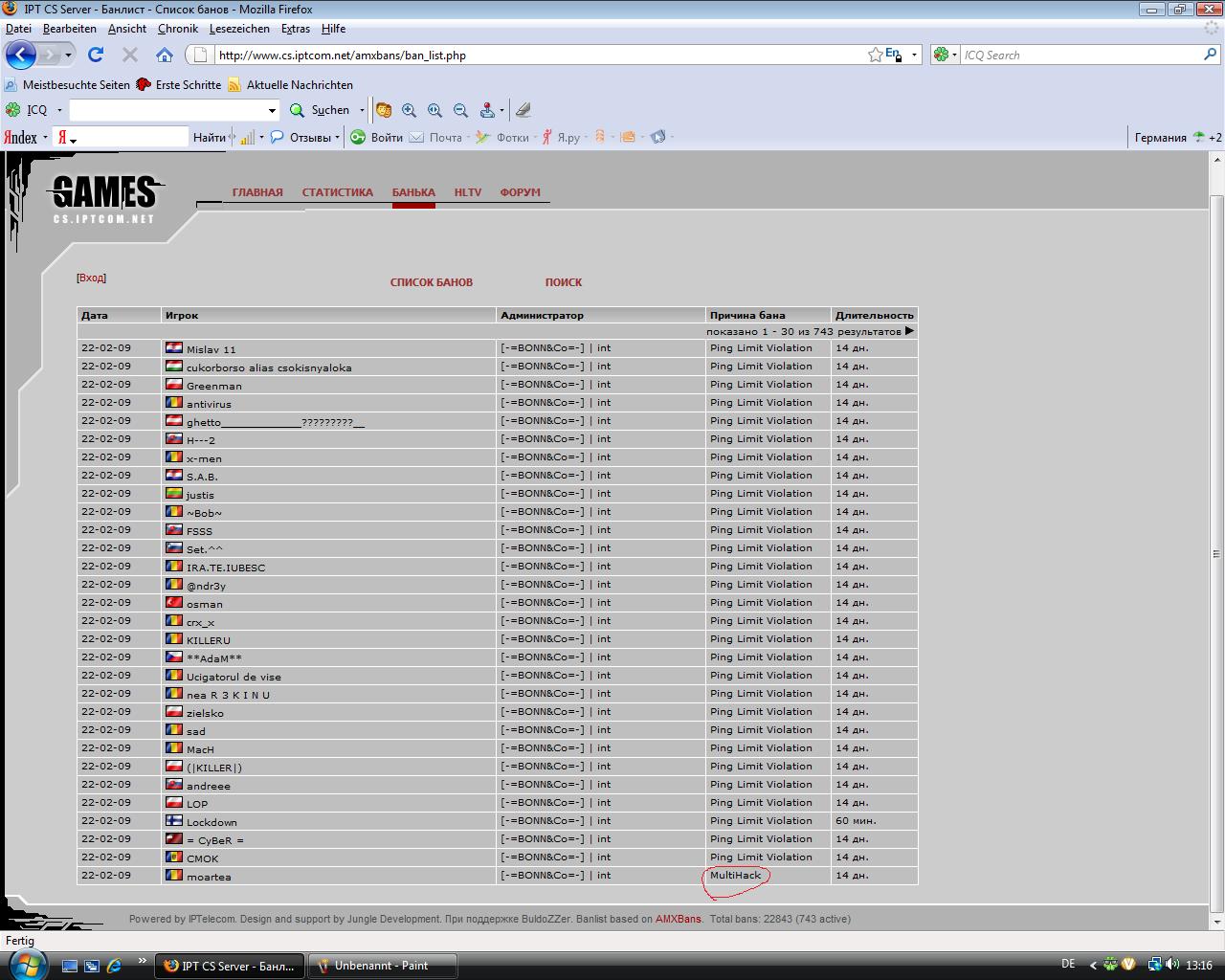Launch Internet Explorer from the quick launch
This screenshot has height=980, width=1225.
(115, 966)
